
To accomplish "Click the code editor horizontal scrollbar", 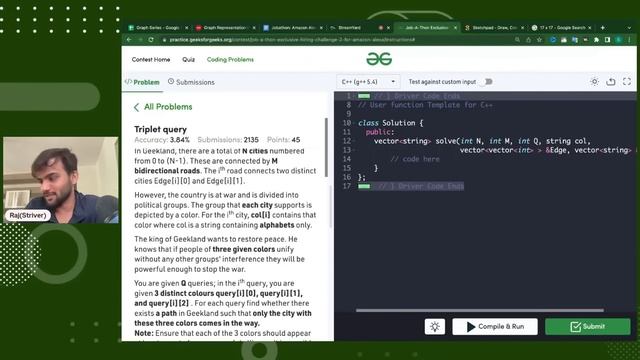I will (x=480, y=310).
